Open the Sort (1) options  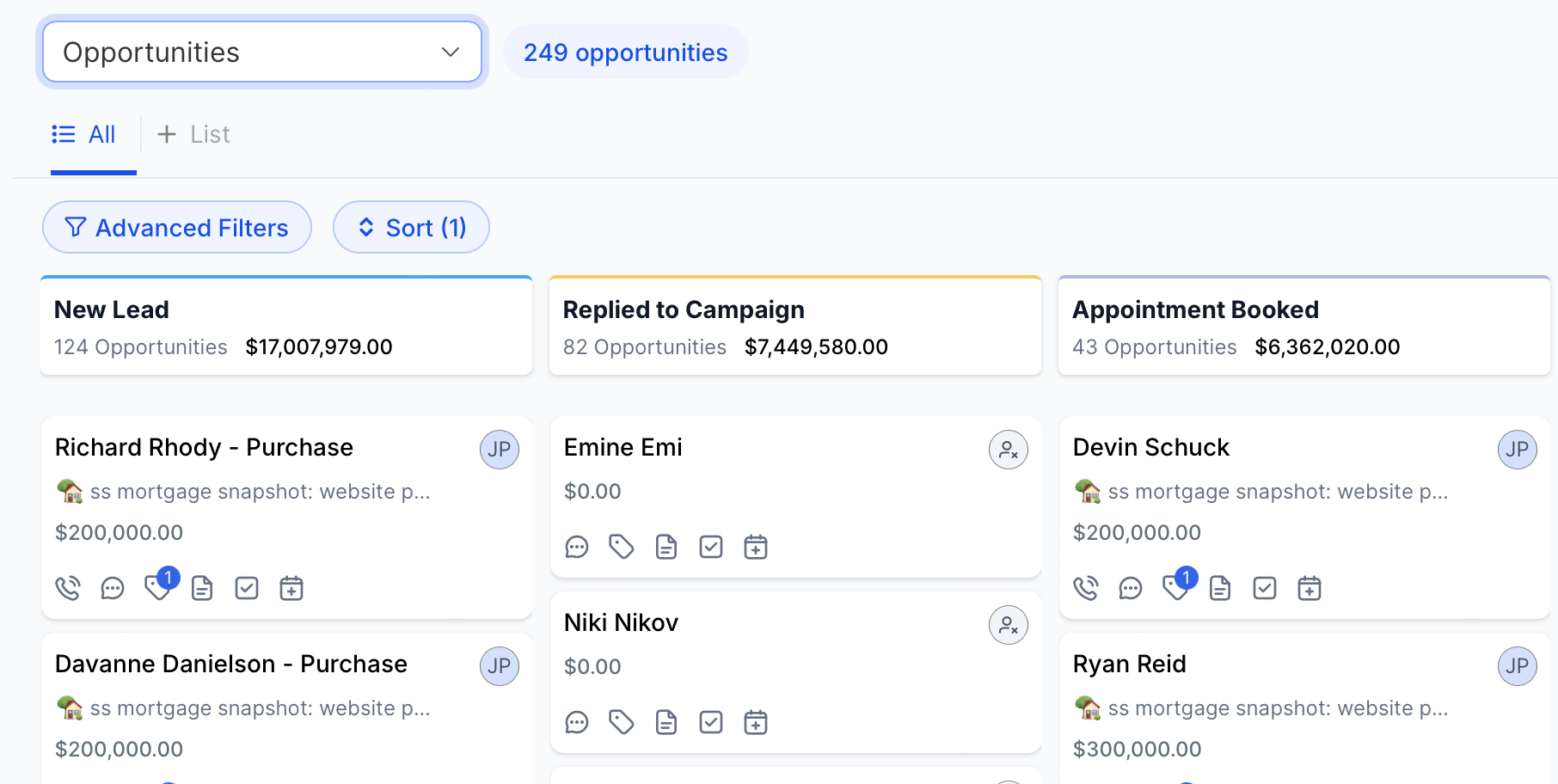point(411,228)
